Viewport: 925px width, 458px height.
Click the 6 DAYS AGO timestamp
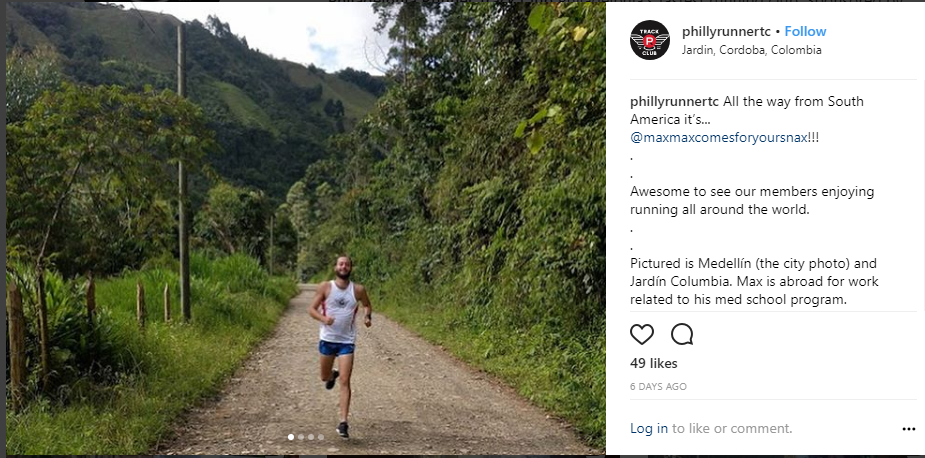[x=658, y=387]
